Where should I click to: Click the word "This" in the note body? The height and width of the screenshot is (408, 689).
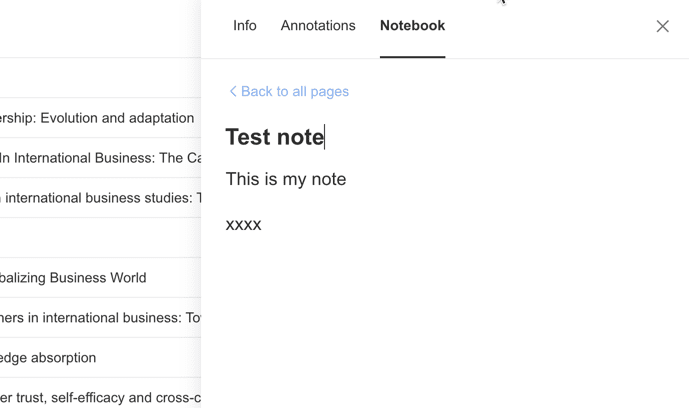[244, 179]
